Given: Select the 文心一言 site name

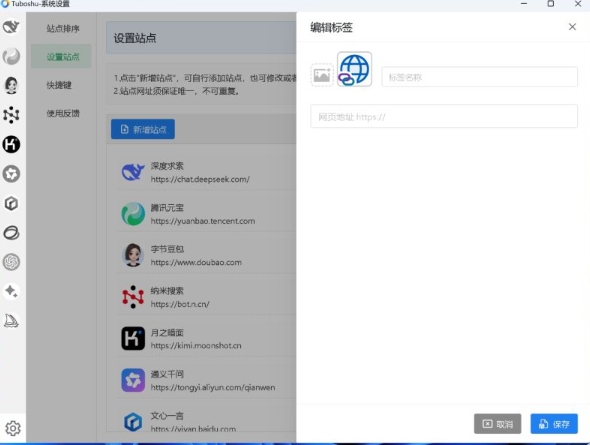Looking at the screenshot, I should 167,416.
